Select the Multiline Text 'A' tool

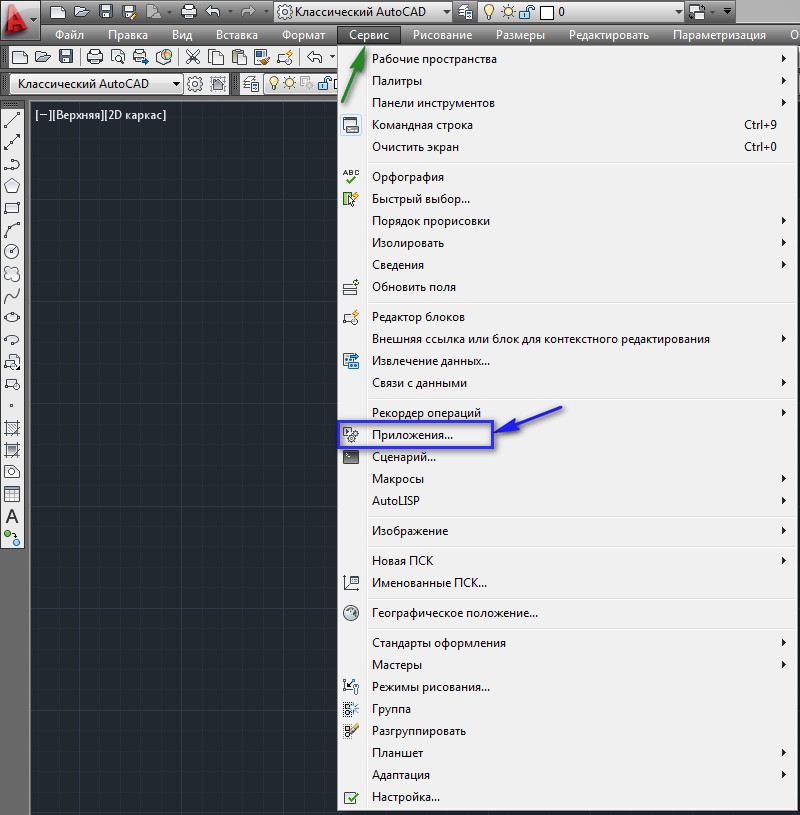12,516
